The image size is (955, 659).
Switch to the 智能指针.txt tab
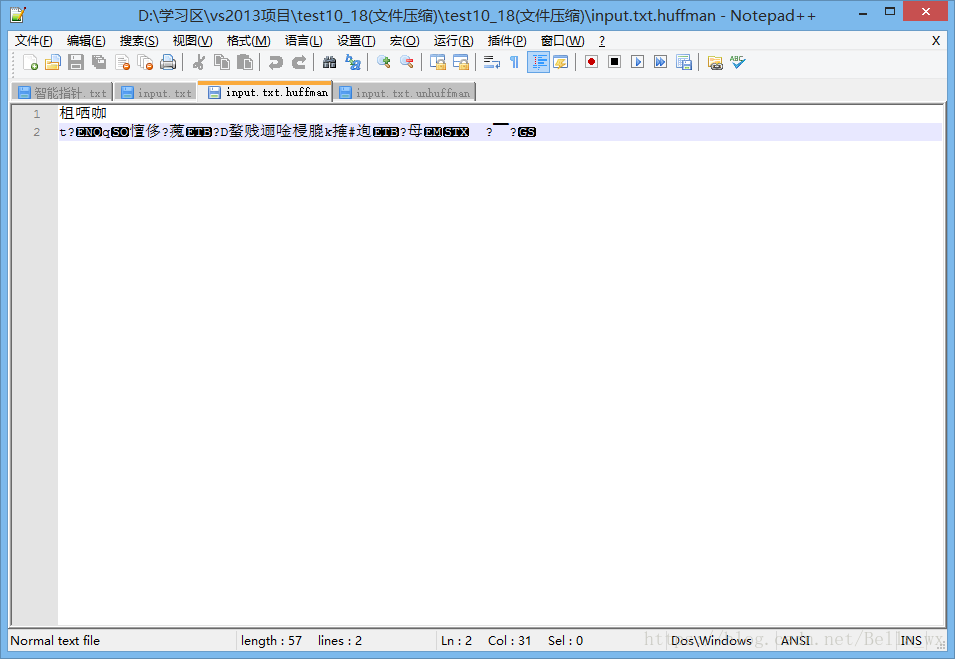coord(62,93)
